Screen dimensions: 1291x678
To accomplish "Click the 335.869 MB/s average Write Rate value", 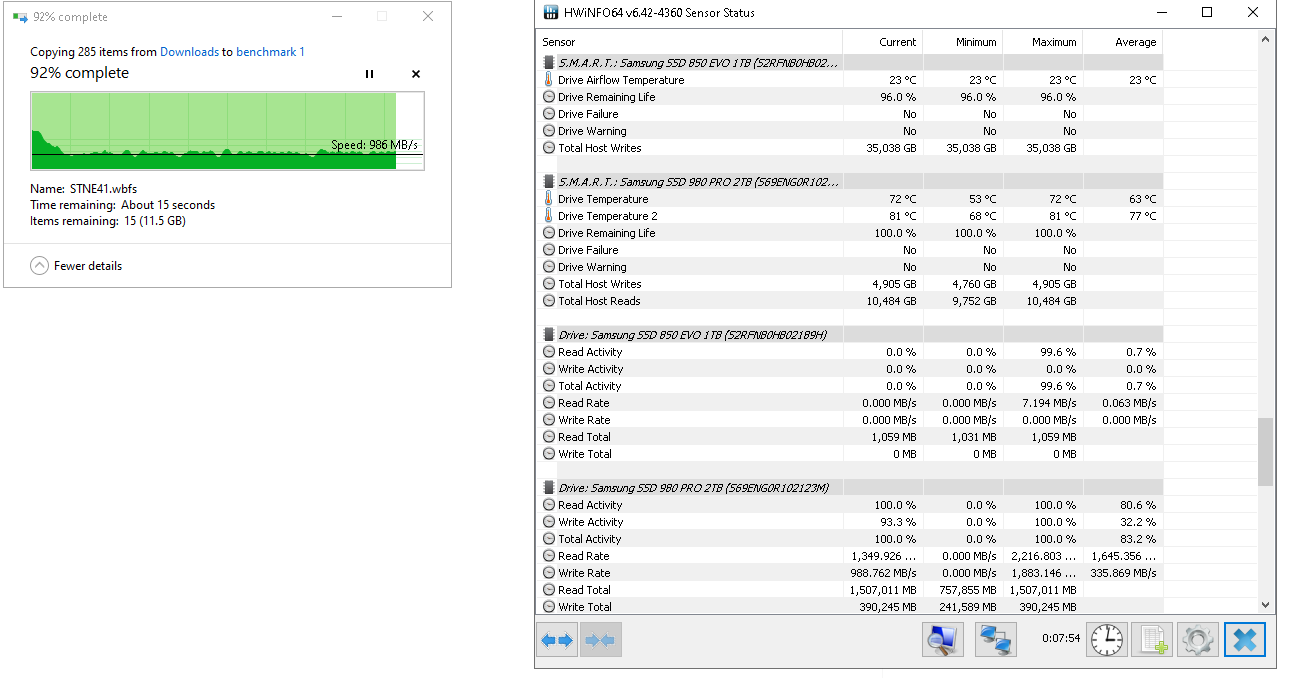I will pyautogui.click(x=1123, y=573).
